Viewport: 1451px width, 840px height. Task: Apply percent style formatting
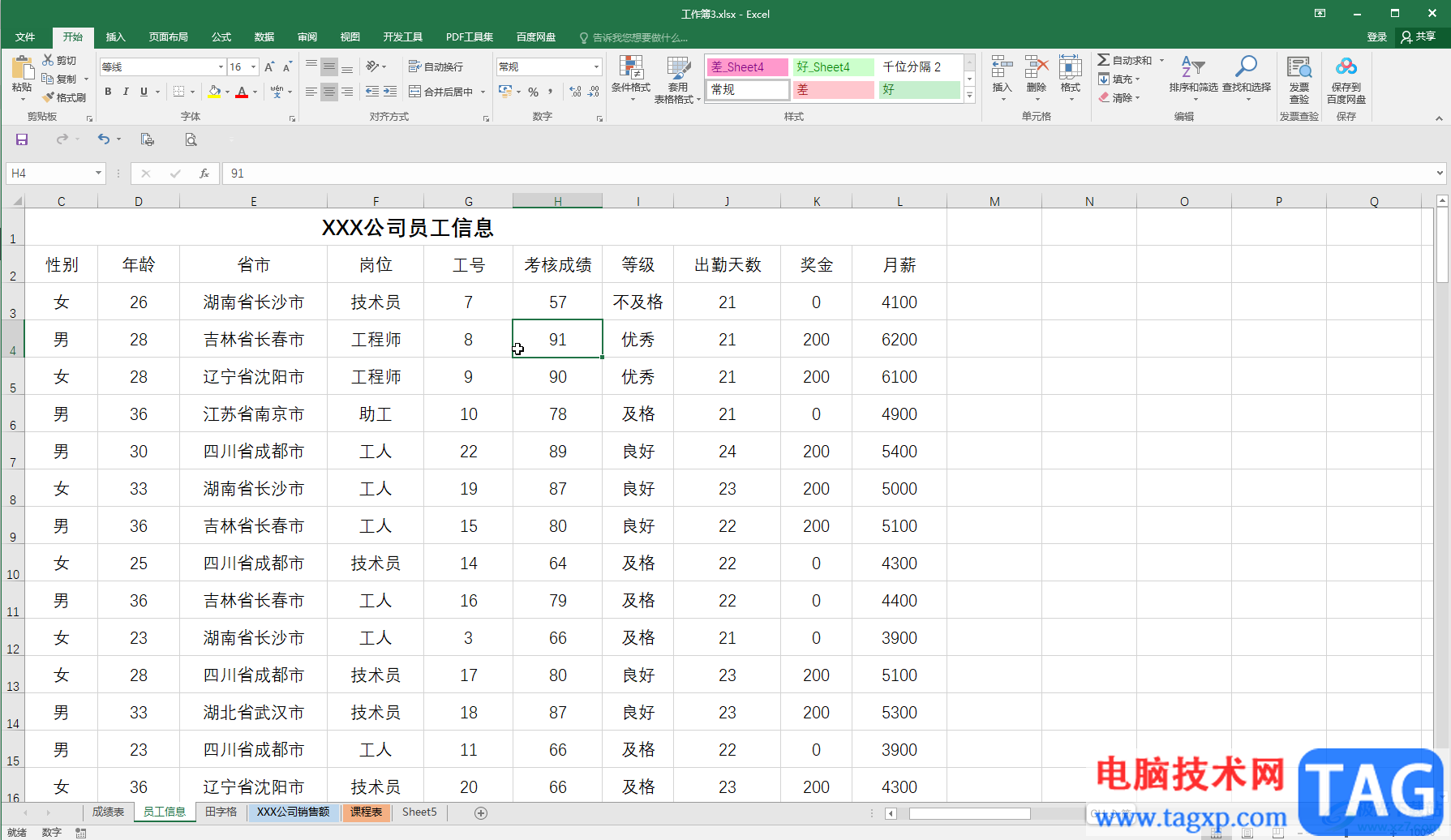coord(534,92)
